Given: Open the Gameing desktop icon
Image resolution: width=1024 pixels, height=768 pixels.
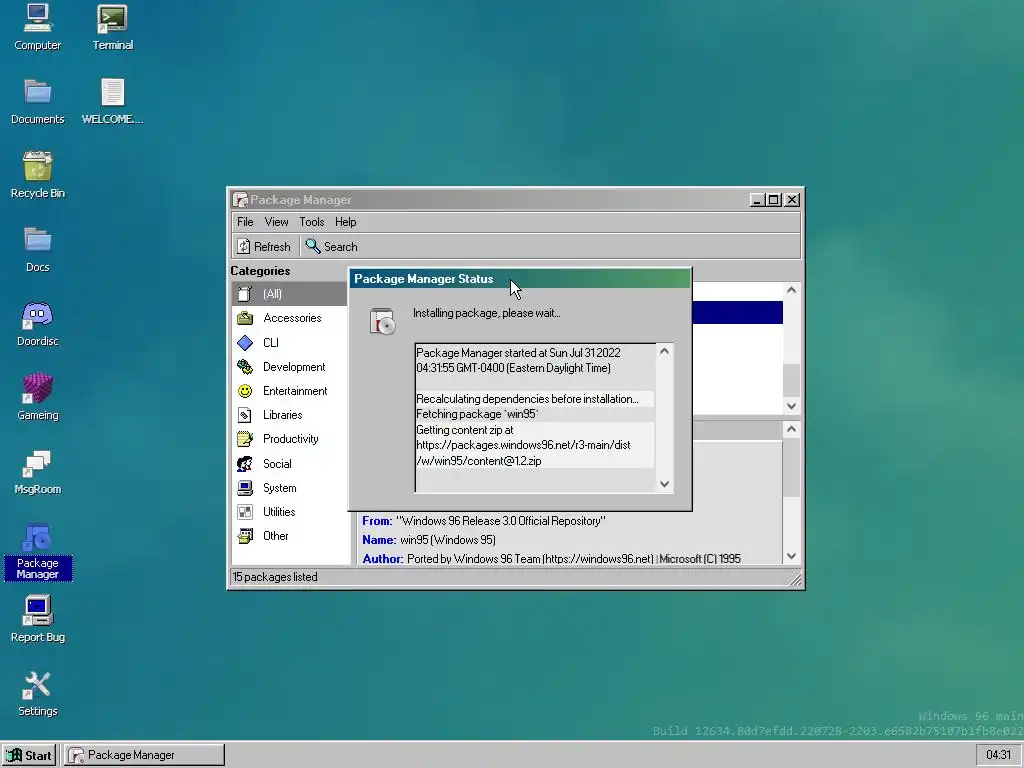Looking at the screenshot, I should point(37,397).
